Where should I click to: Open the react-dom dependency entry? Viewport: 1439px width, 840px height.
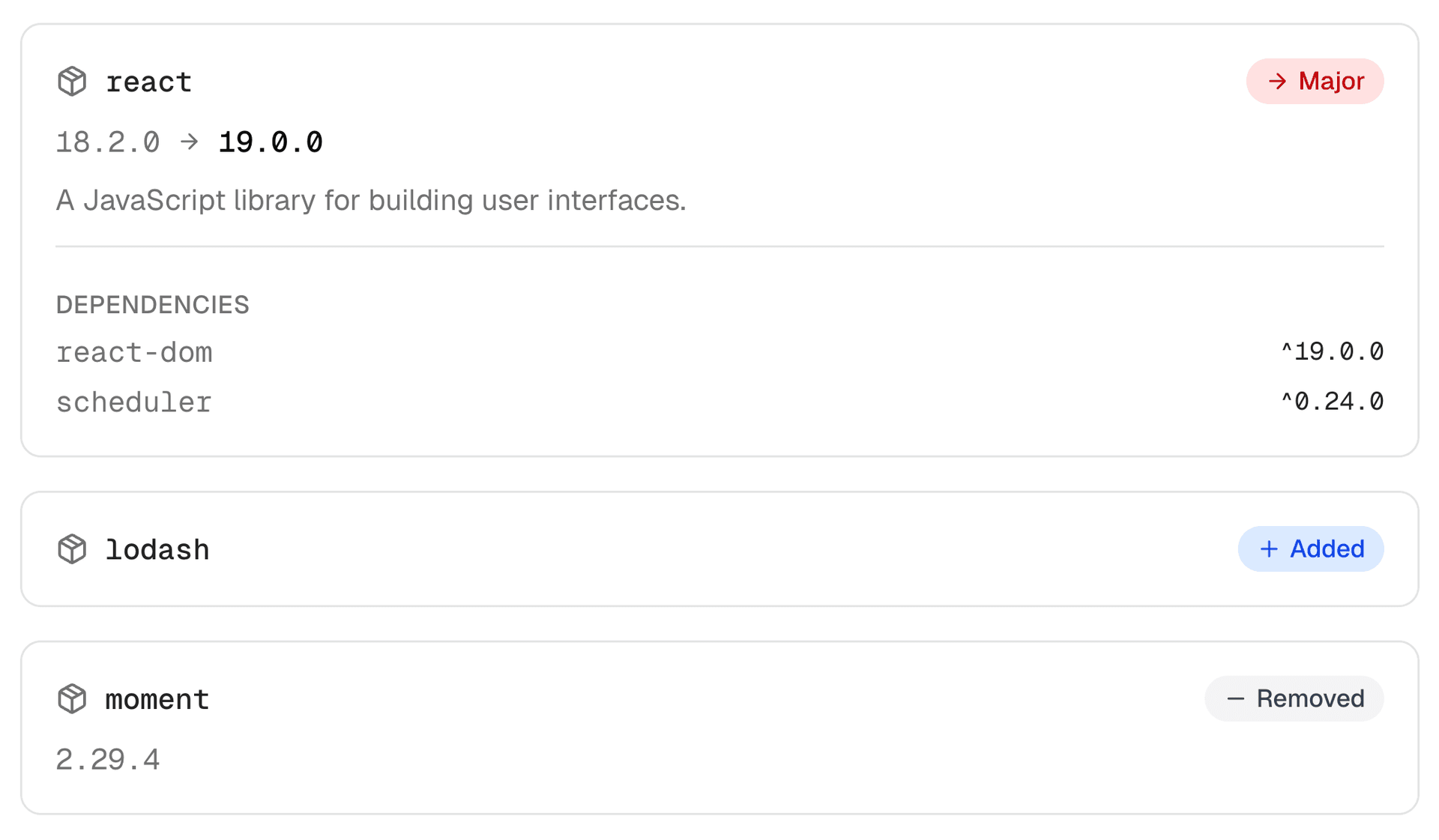tap(134, 352)
